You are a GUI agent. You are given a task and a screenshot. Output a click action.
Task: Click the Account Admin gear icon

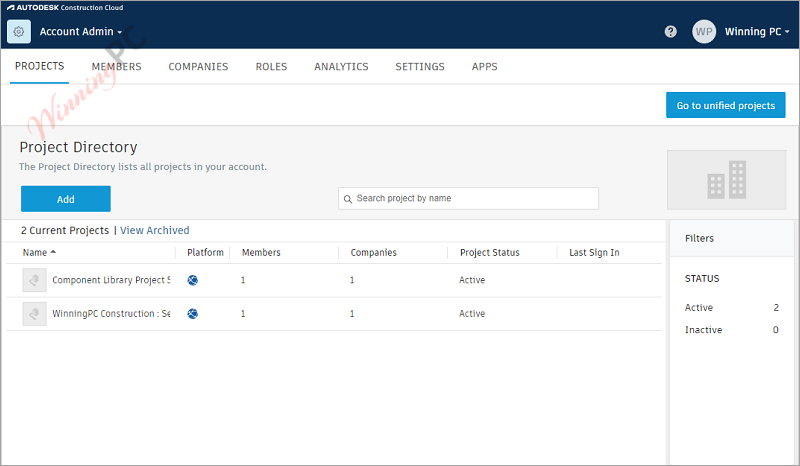[x=19, y=32]
